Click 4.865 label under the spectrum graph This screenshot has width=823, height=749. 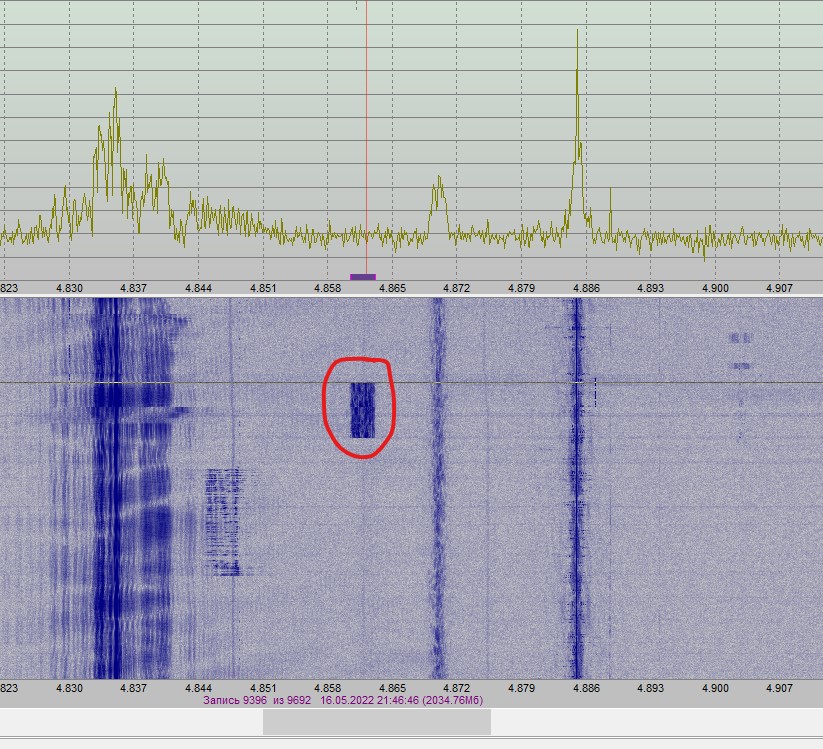[393, 288]
